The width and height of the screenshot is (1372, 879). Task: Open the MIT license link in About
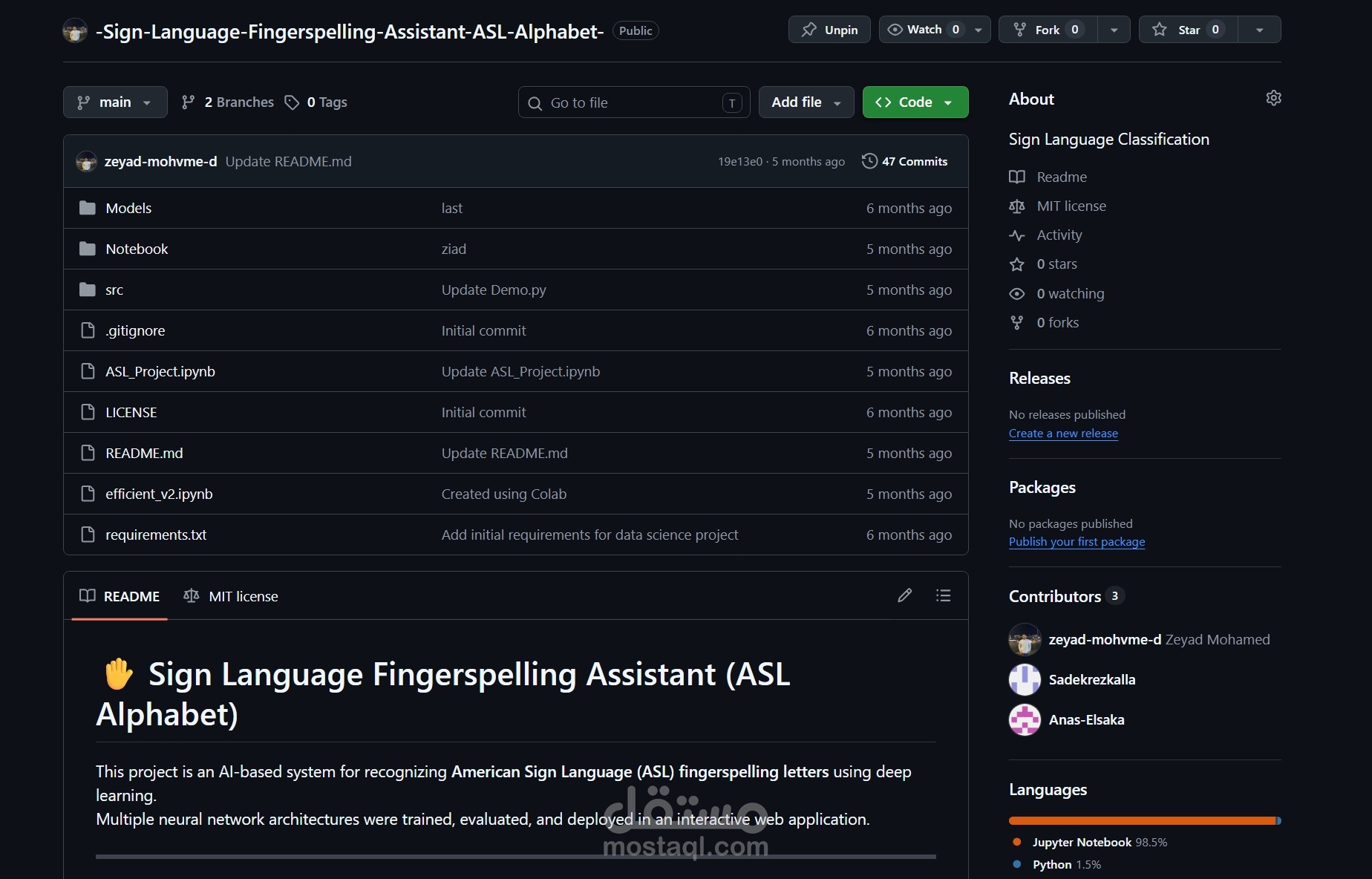pos(1071,206)
